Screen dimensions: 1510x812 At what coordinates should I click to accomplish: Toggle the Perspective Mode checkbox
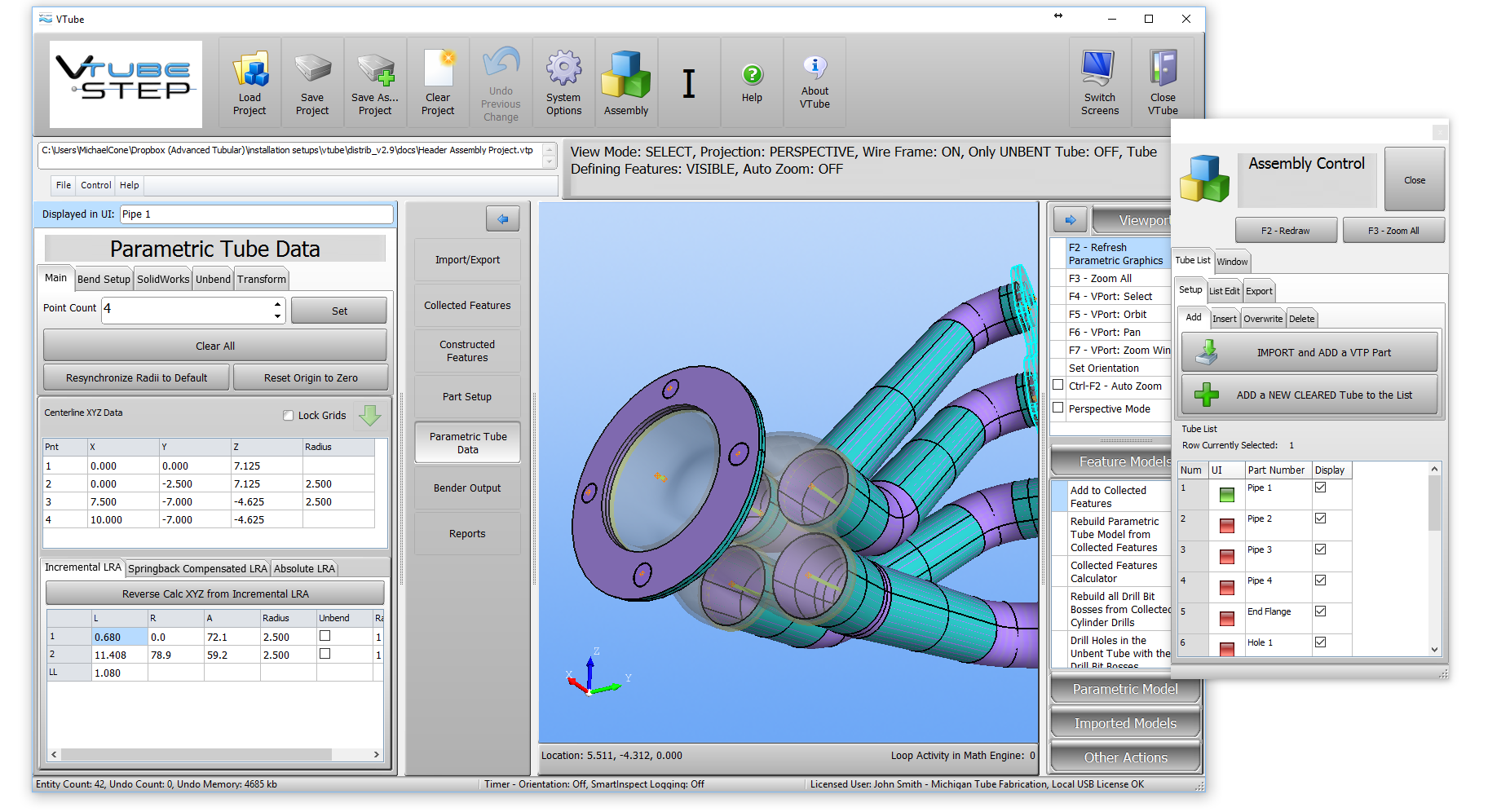coord(1058,408)
